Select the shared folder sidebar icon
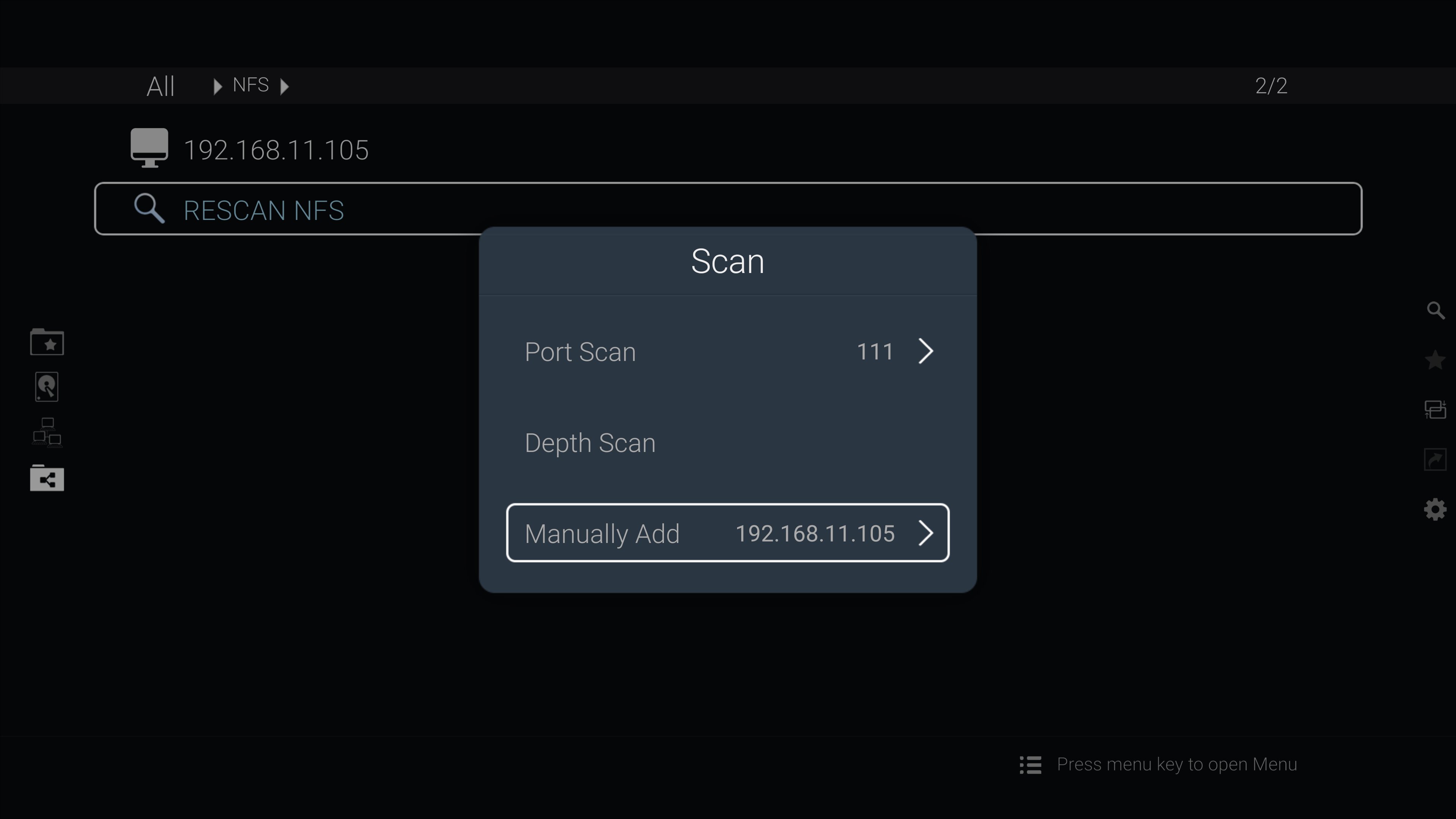The width and height of the screenshot is (1456, 819). [x=47, y=479]
